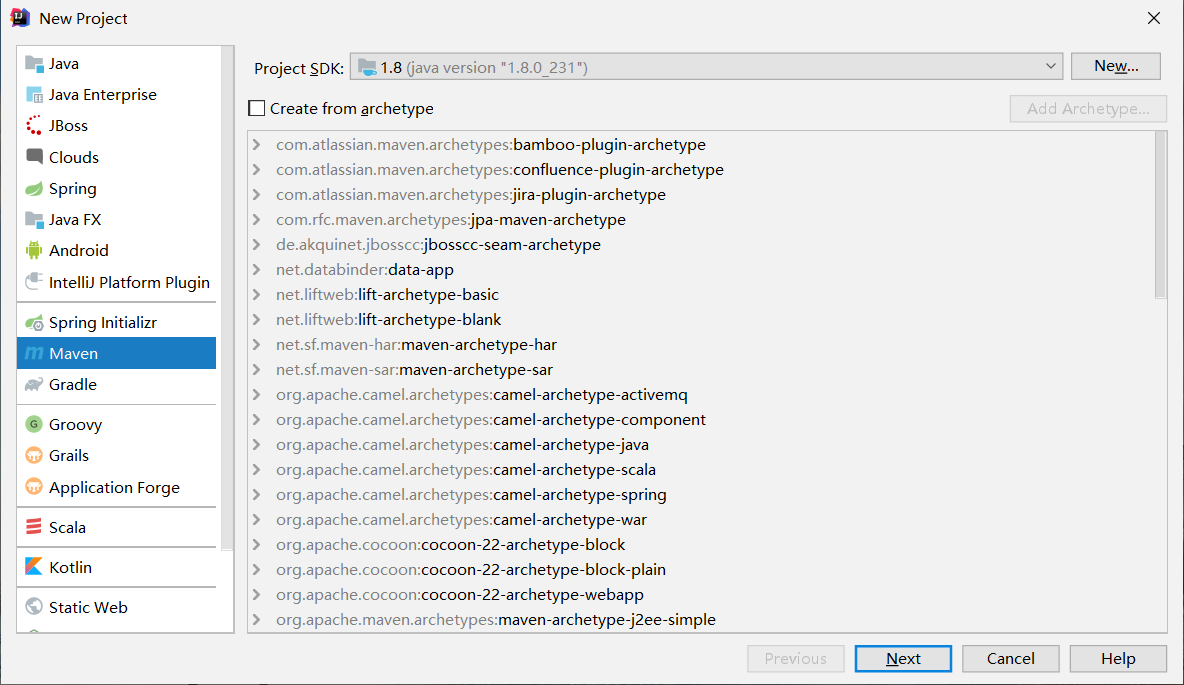
Task: Close the New Project dialog
Action: click(1154, 18)
